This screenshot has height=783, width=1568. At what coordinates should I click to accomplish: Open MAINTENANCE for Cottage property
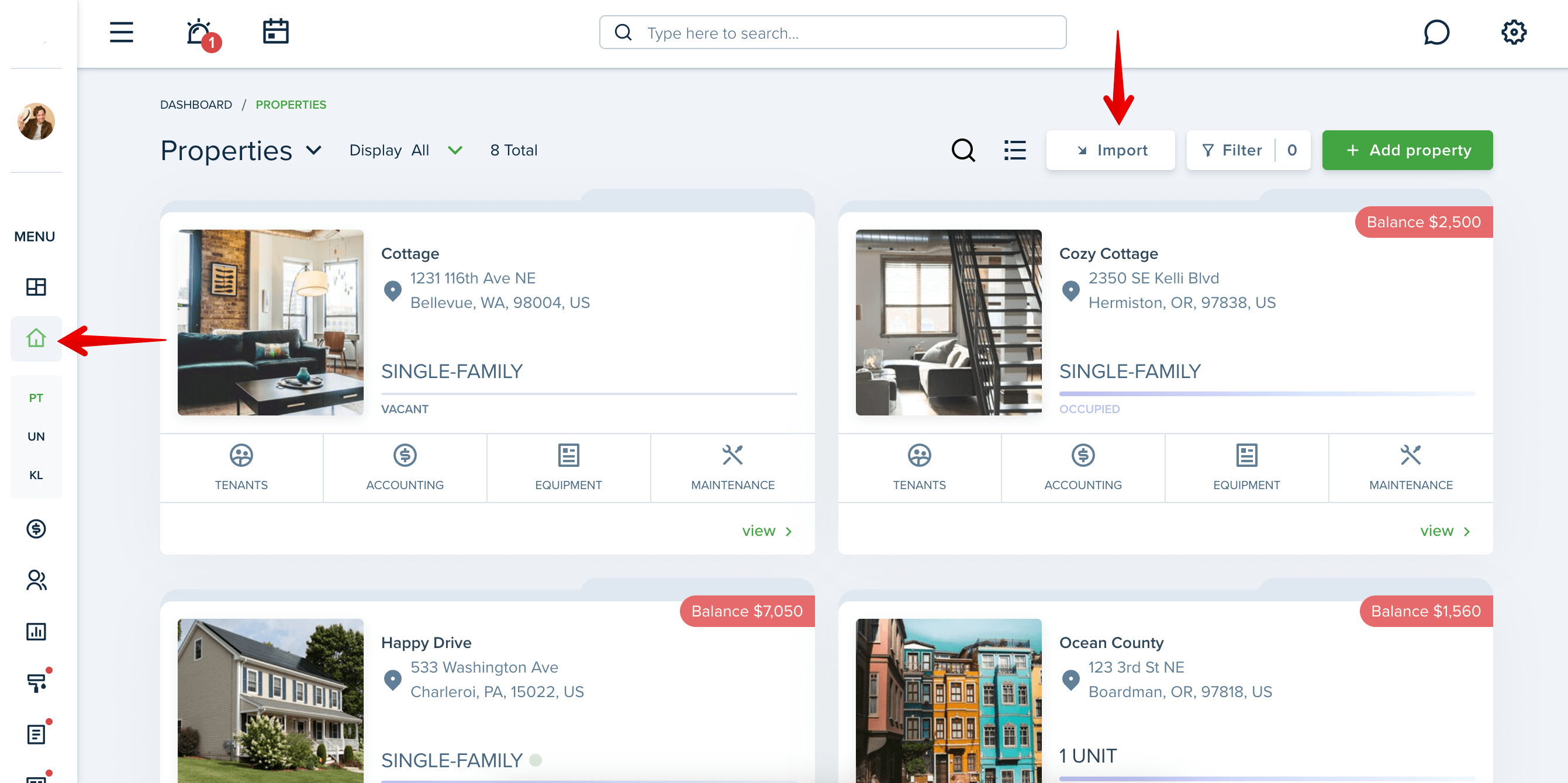click(x=733, y=467)
